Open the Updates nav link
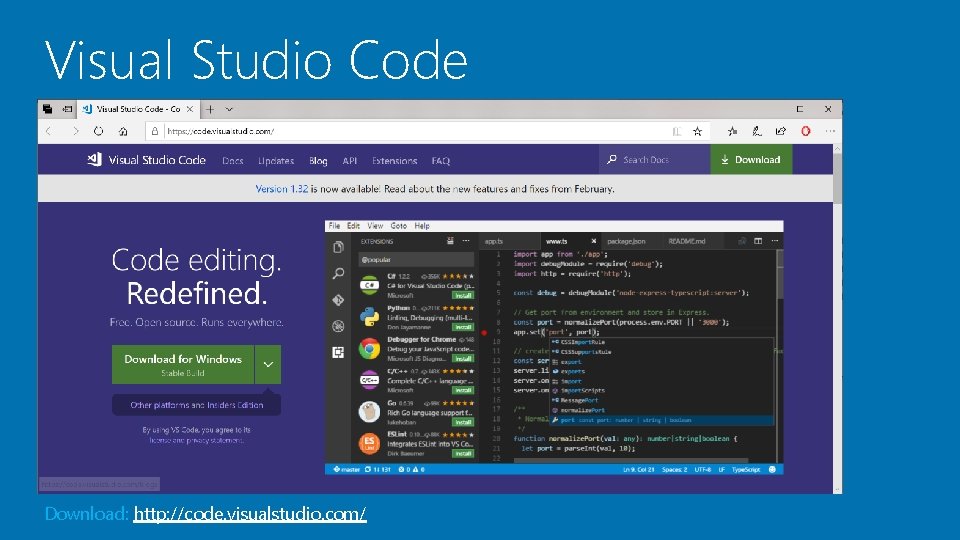The height and width of the screenshot is (540, 960). point(276,160)
